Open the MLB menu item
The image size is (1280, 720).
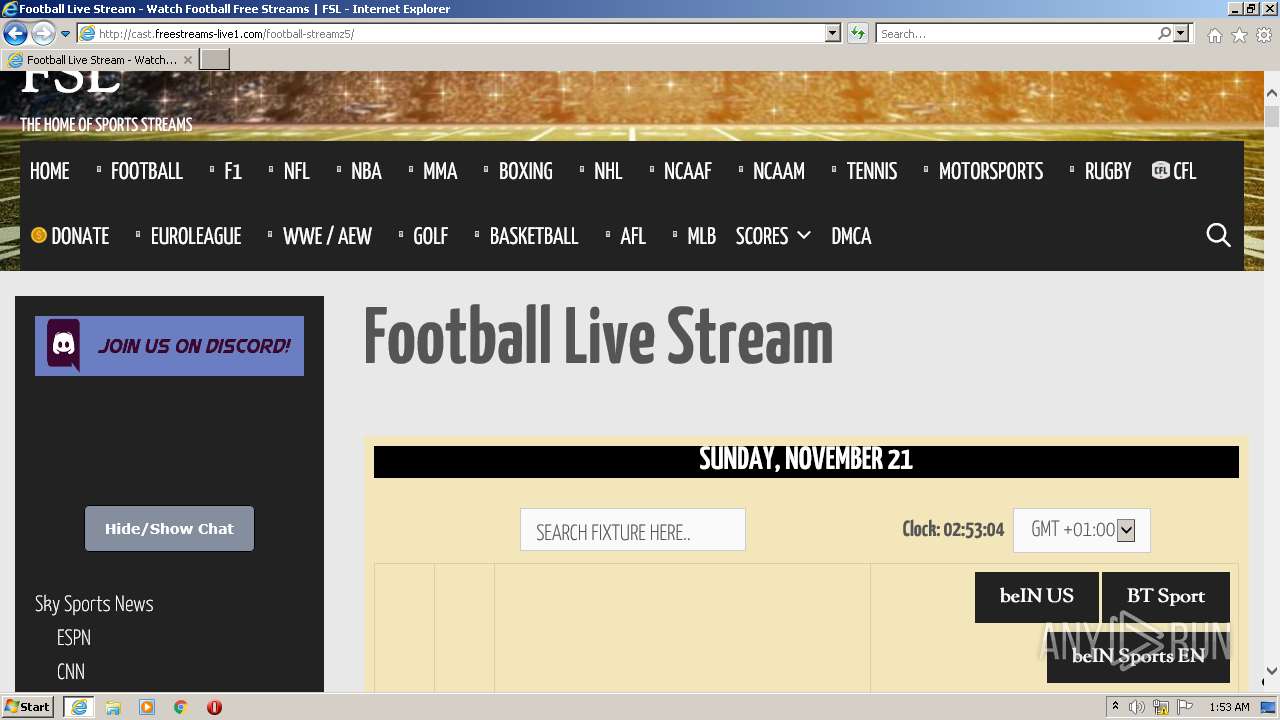702,236
